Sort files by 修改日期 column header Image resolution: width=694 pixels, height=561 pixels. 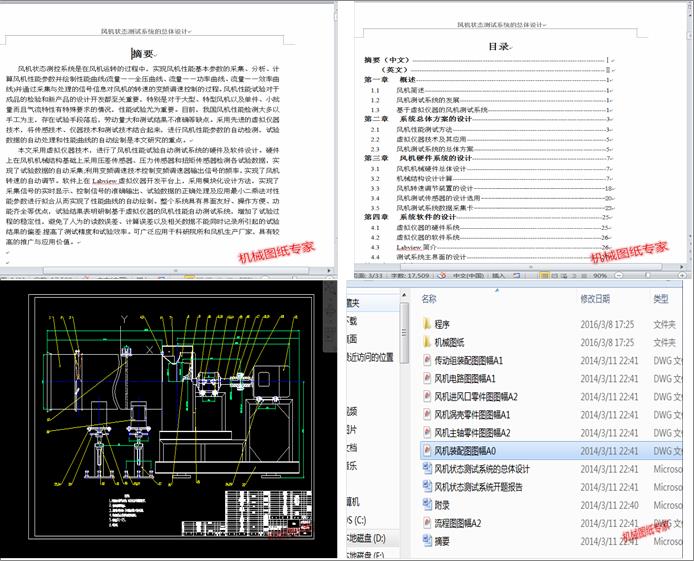pos(595,299)
